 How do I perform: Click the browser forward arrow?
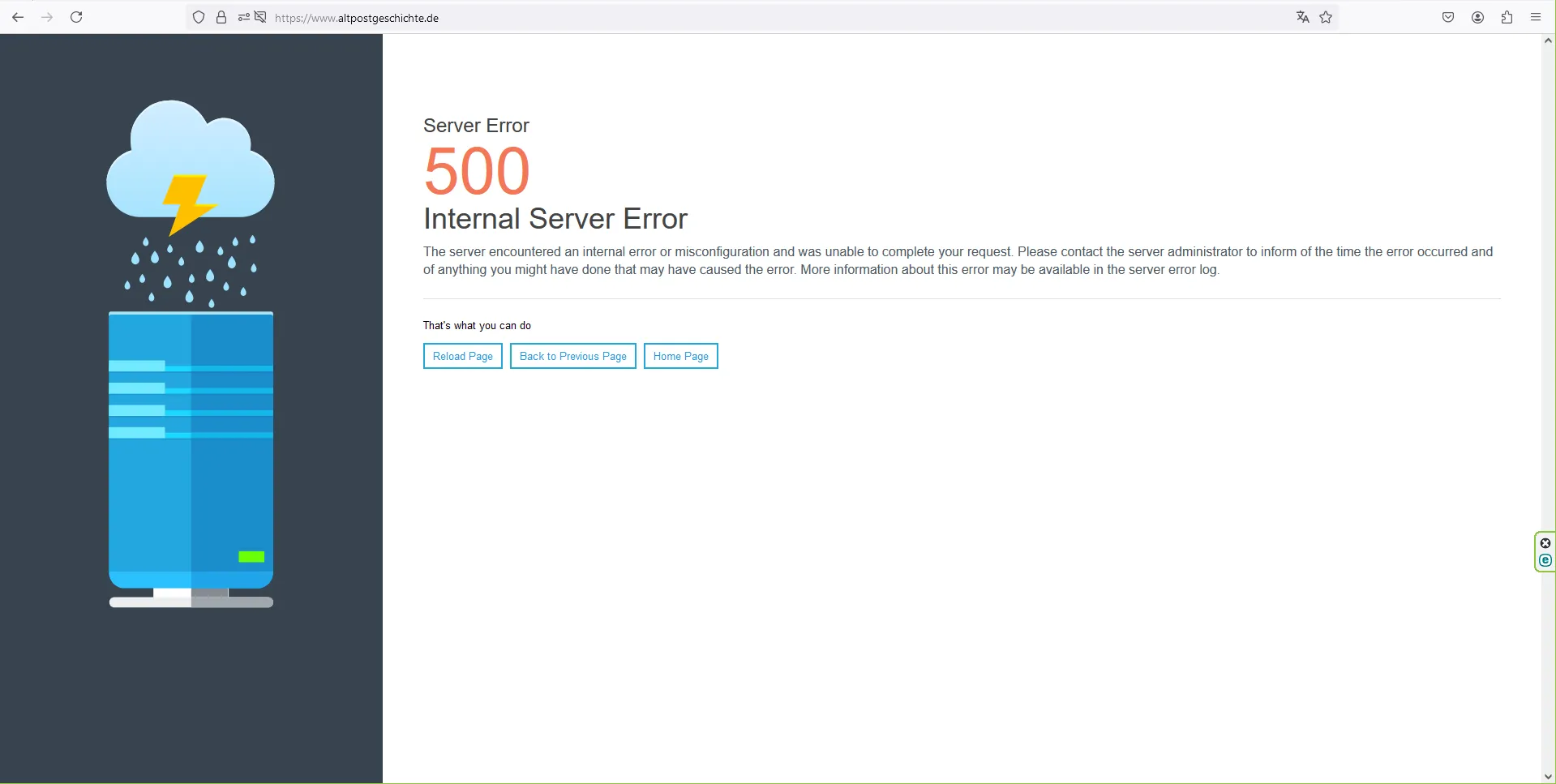[47, 17]
